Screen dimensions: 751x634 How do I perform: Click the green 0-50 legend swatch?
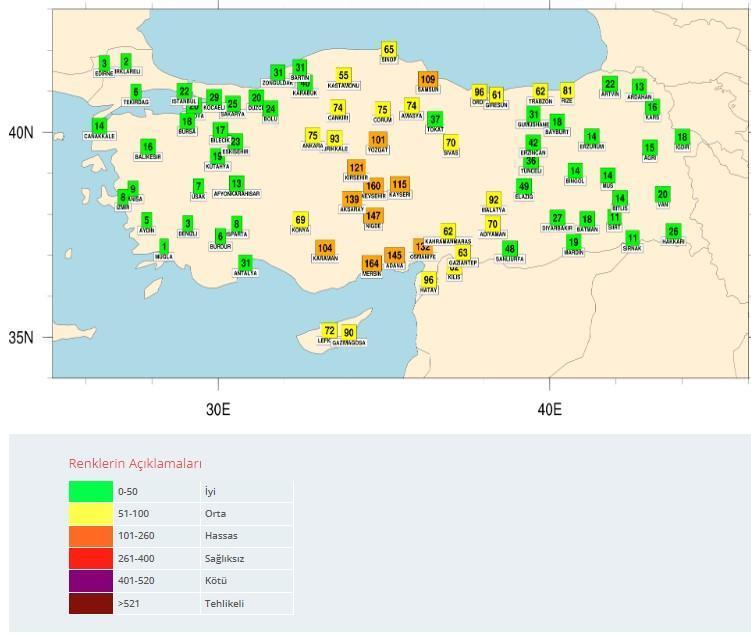(90, 491)
